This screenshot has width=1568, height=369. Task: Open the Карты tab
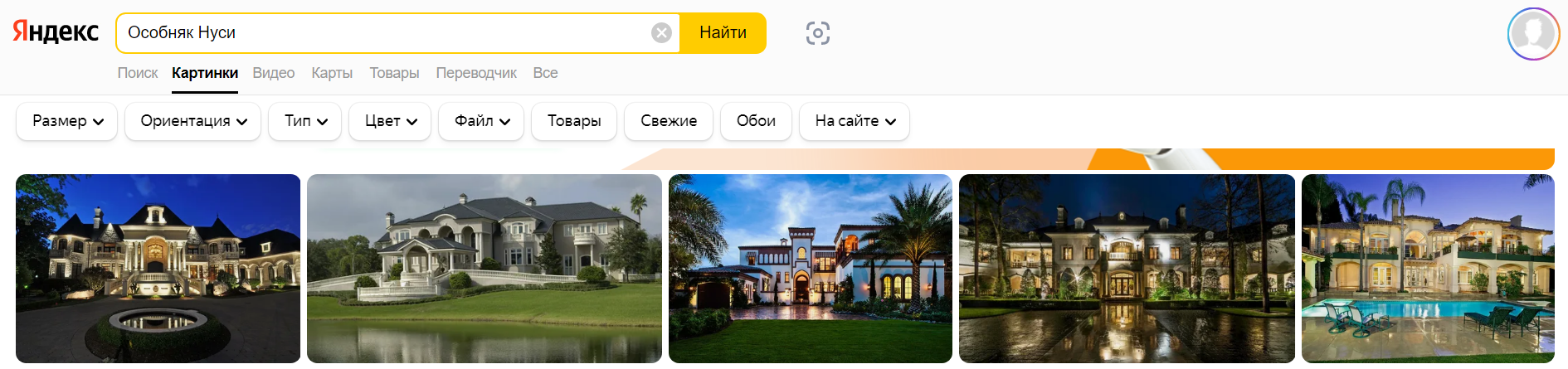click(332, 73)
